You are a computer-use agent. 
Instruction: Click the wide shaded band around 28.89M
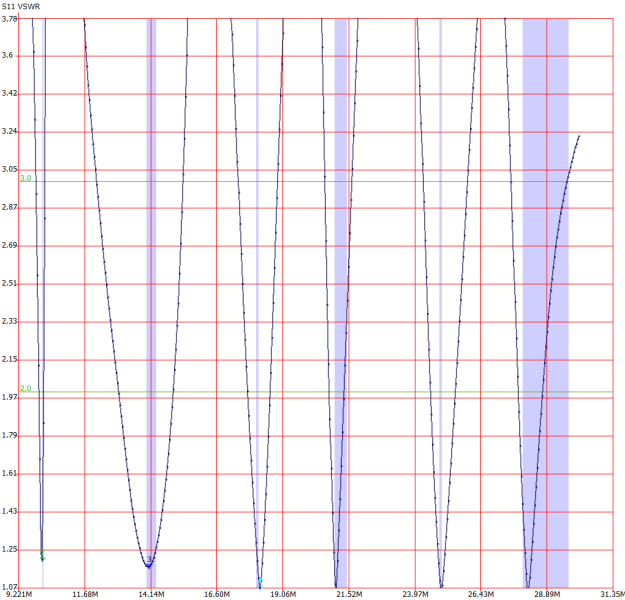coord(545,303)
